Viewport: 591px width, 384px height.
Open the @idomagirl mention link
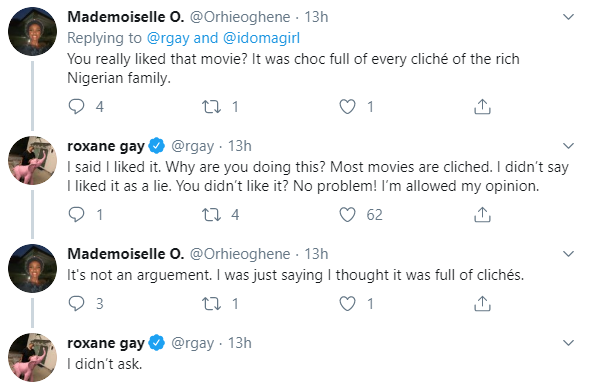point(261,38)
